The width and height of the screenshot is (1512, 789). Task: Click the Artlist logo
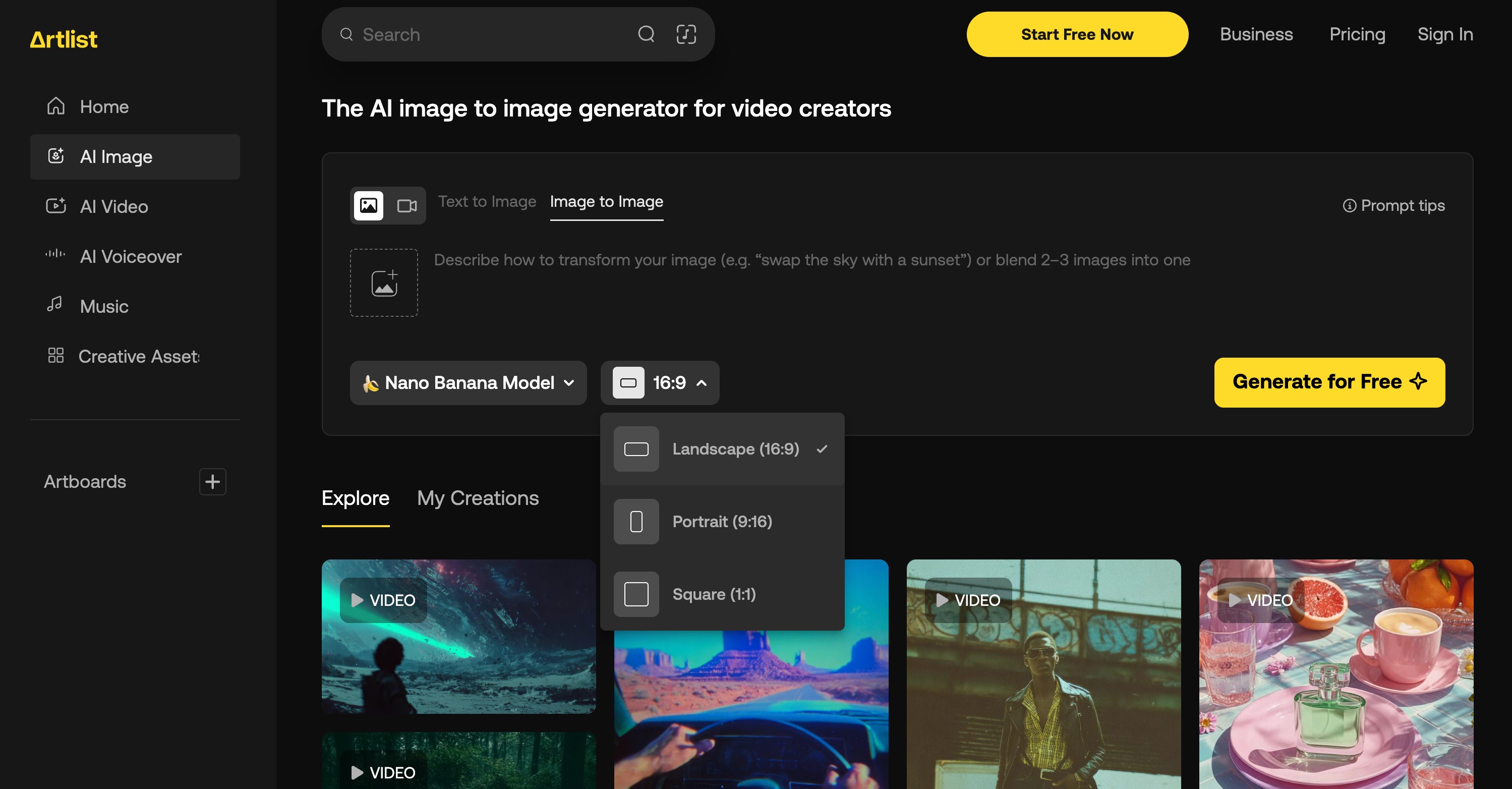[64, 39]
